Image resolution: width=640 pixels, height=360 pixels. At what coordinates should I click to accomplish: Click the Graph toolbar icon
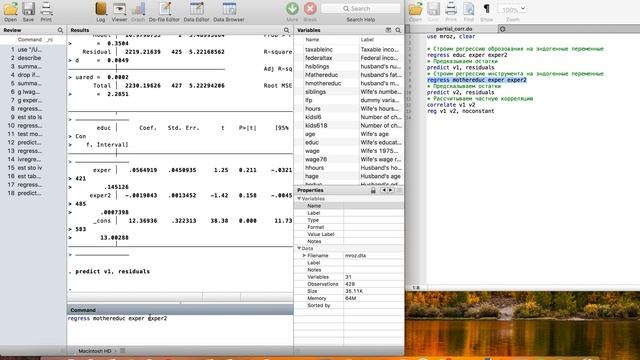[138, 9]
